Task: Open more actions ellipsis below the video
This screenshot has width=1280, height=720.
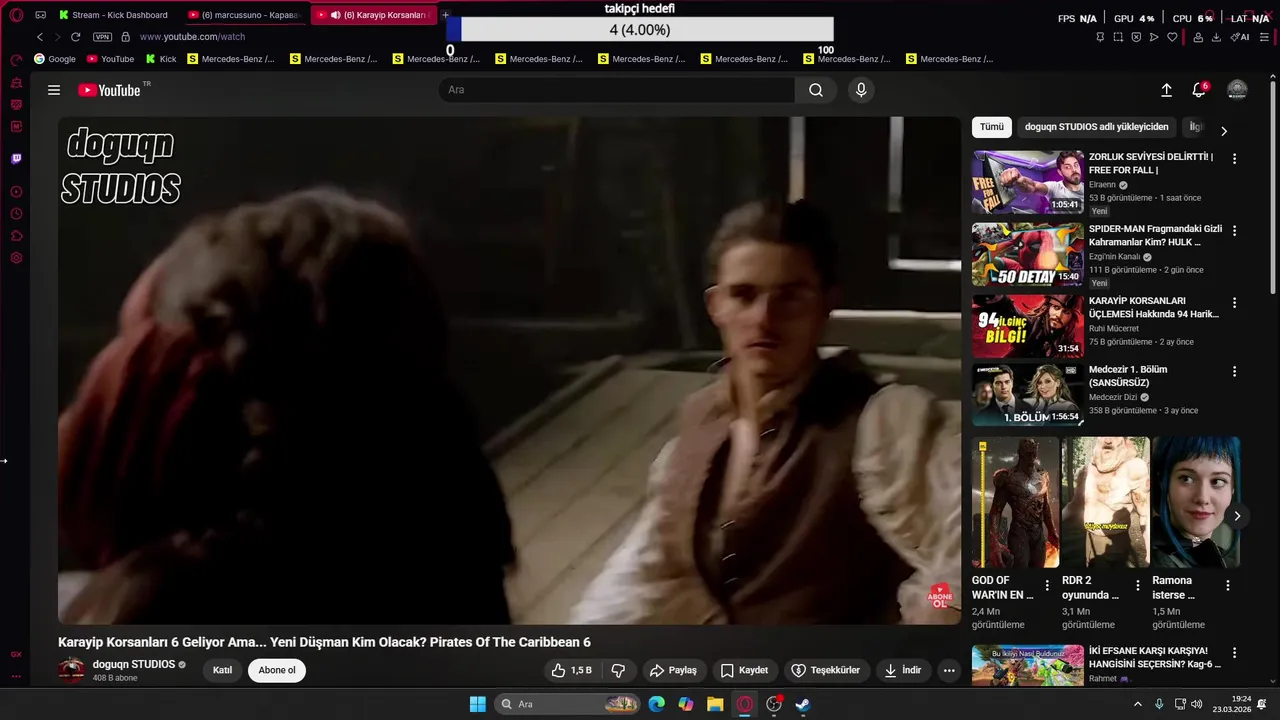Action: (x=949, y=670)
